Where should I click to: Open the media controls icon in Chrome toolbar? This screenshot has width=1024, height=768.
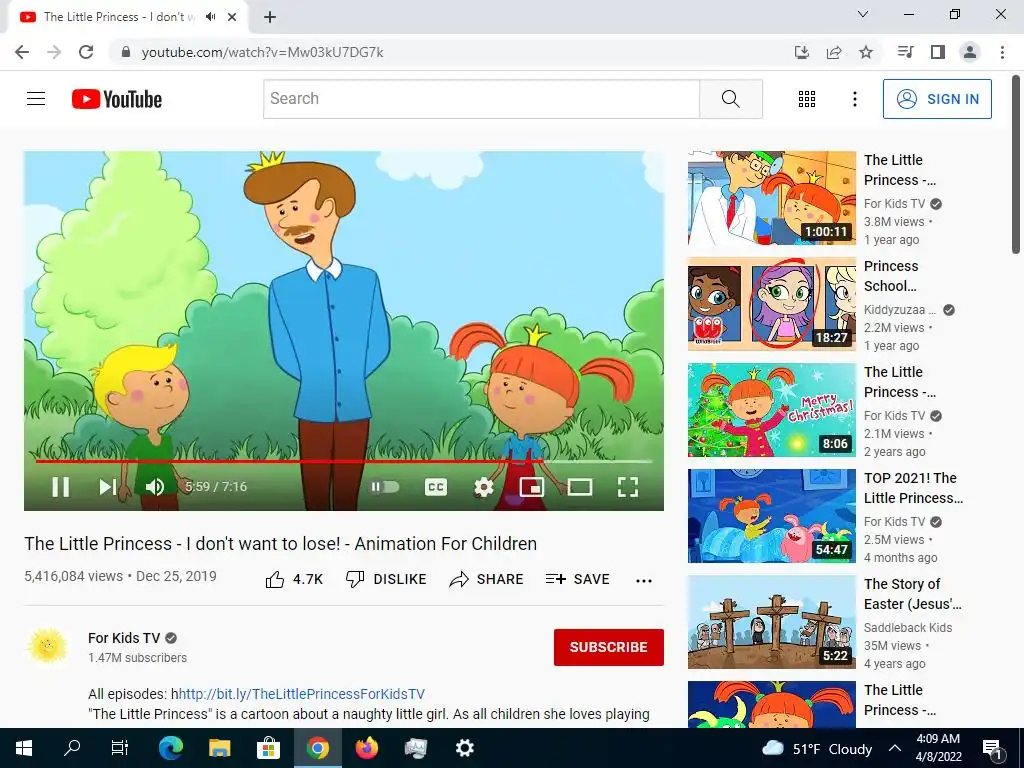906,52
